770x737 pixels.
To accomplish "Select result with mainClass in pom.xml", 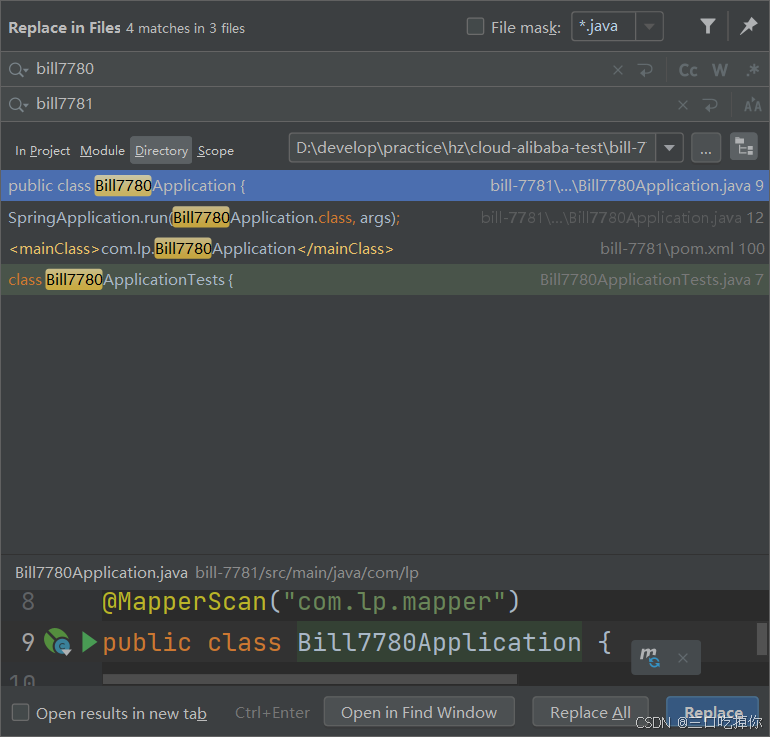I will click(385, 249).
